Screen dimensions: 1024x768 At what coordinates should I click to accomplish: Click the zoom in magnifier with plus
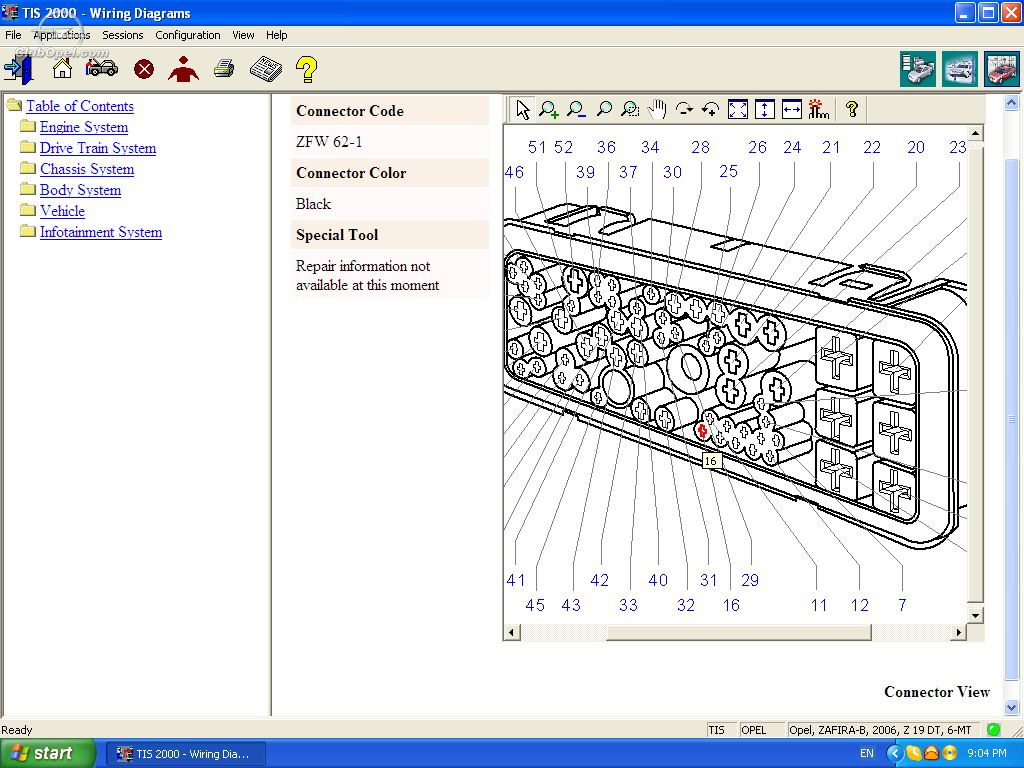click(x=549, y=109)
